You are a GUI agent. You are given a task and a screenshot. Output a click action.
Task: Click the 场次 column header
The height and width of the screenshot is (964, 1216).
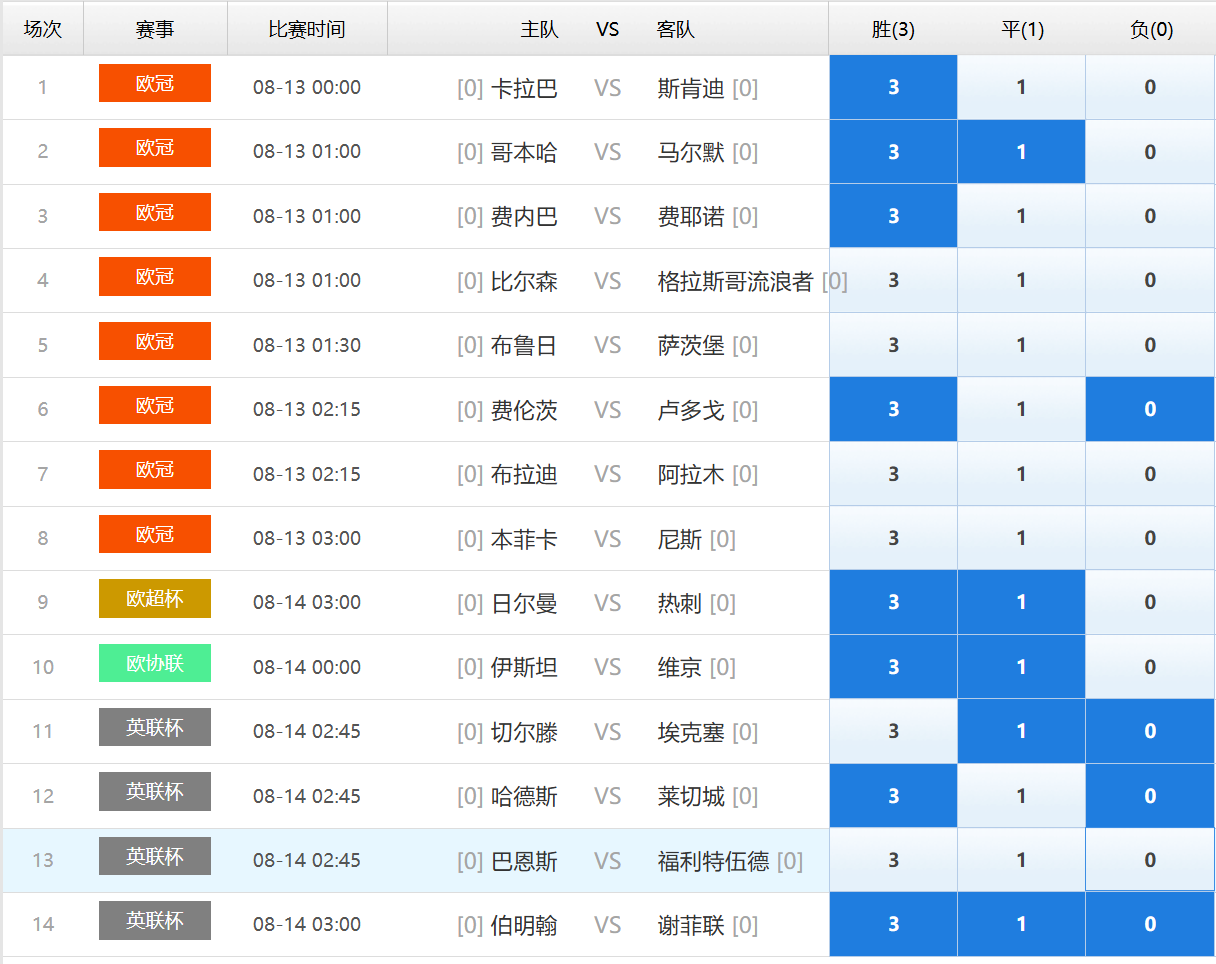click(x=42, y=30)
